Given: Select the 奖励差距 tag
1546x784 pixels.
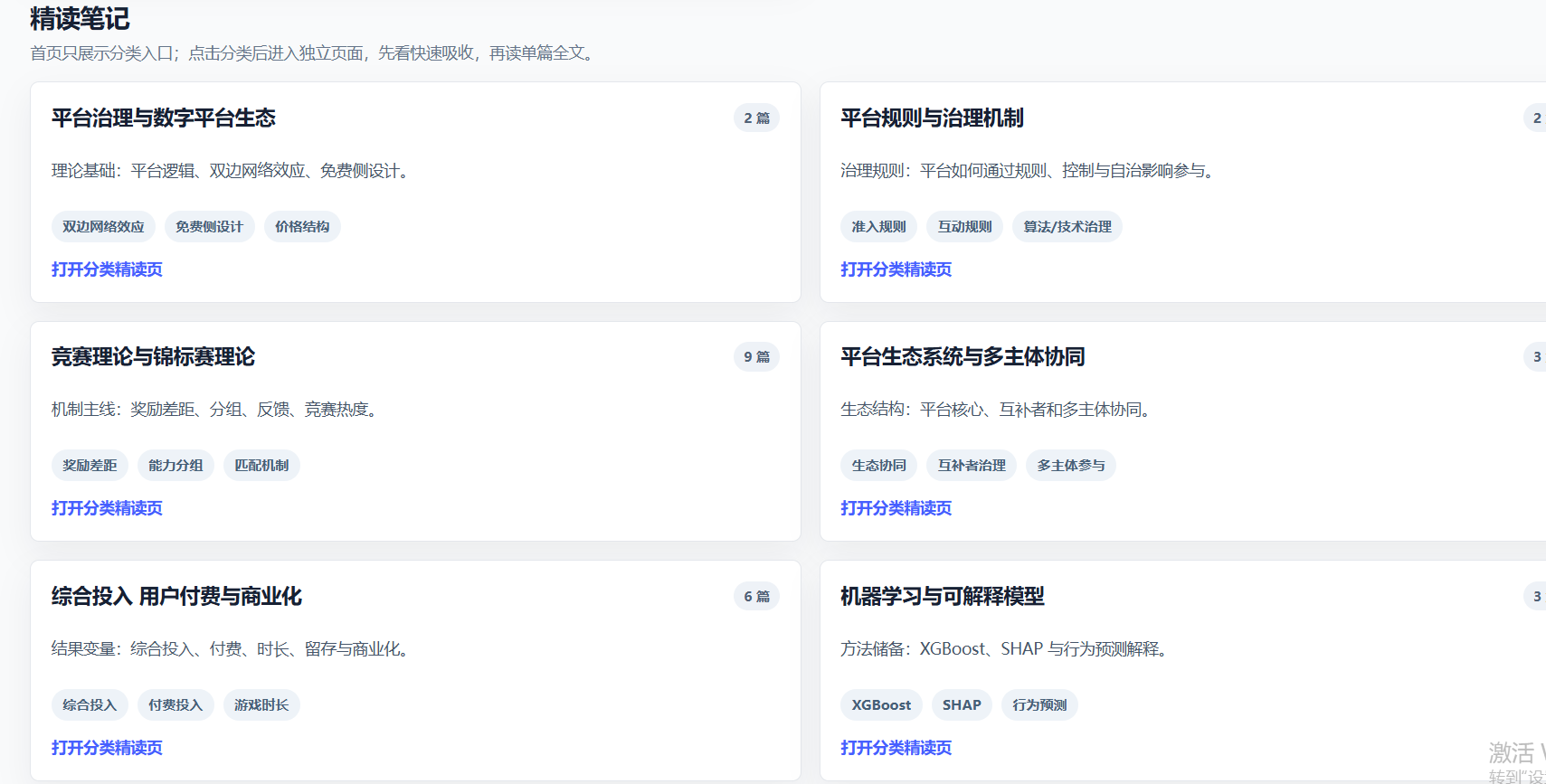Looking at the screenshot, I should pyautogui.click(x=90, y=465).
